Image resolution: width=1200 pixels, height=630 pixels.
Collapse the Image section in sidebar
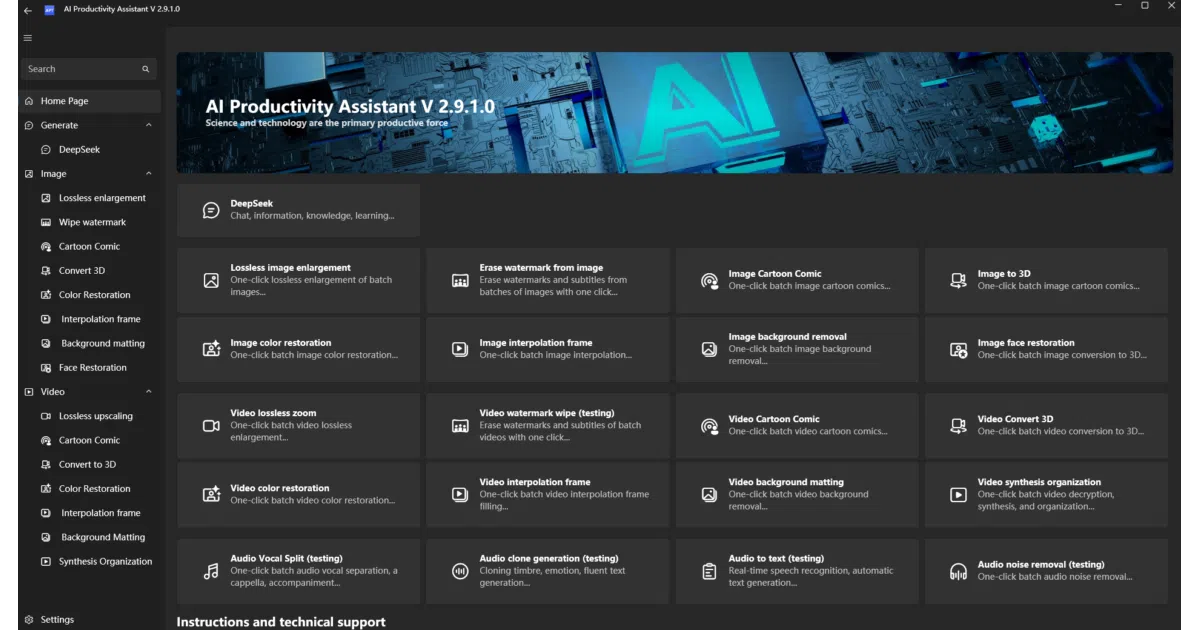(149, 174)
